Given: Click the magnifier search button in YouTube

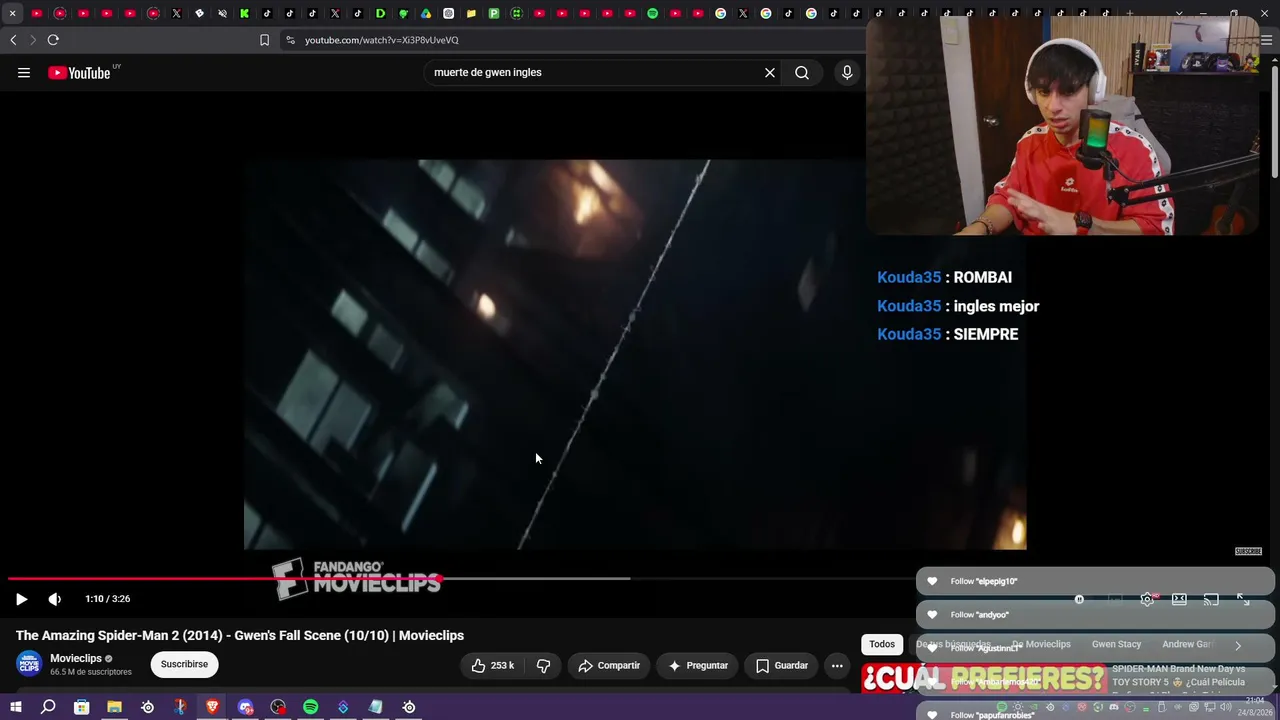Looking at the screenshot, I should pyautogui.click(x=802, y=72).
